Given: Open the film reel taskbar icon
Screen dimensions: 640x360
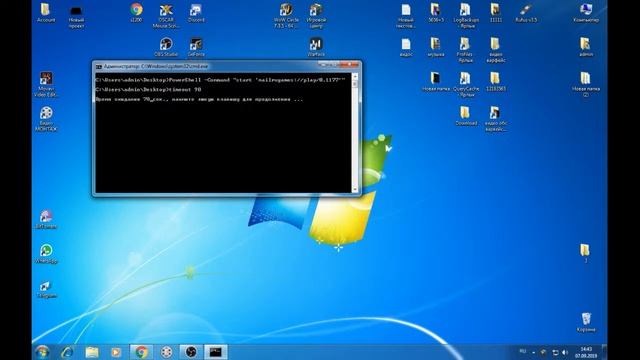Looking at the screenshot, I should (x=166, y=352).
